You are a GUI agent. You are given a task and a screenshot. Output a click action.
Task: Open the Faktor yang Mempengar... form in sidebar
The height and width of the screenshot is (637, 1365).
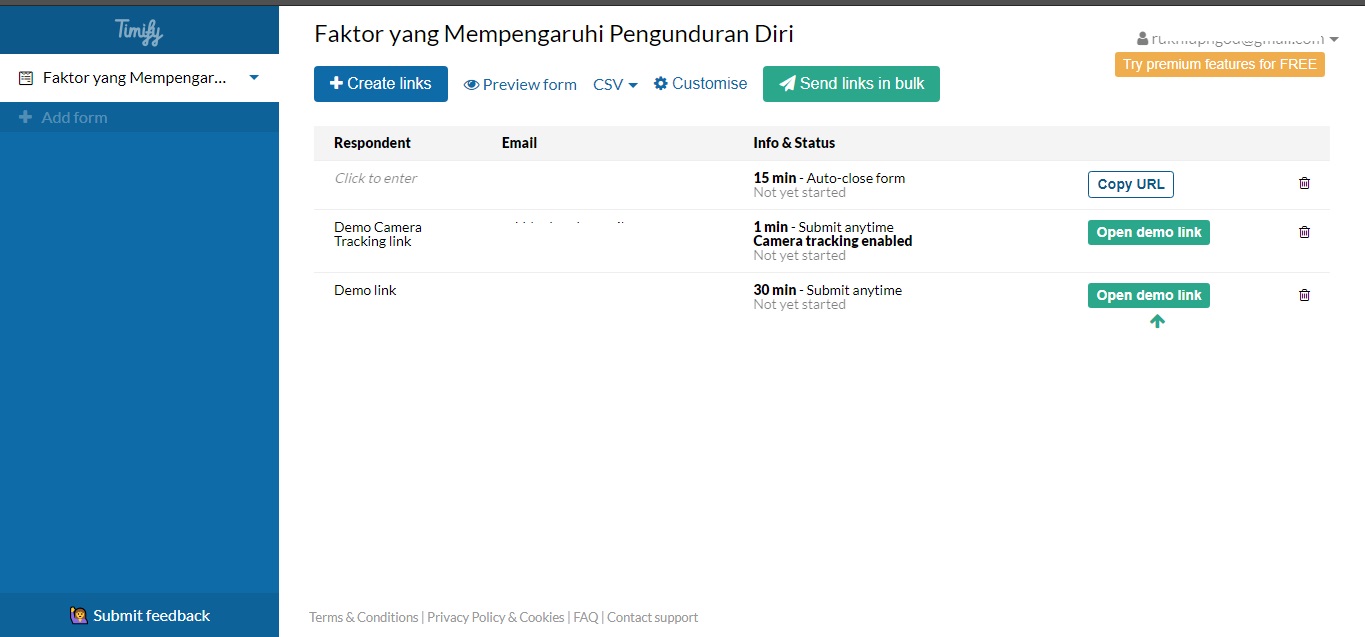coord(135,77)
